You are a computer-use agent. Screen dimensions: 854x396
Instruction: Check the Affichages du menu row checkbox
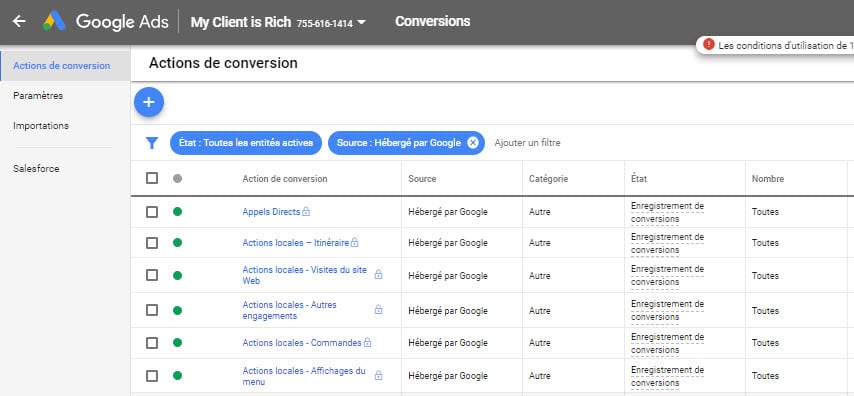(152, 376)
